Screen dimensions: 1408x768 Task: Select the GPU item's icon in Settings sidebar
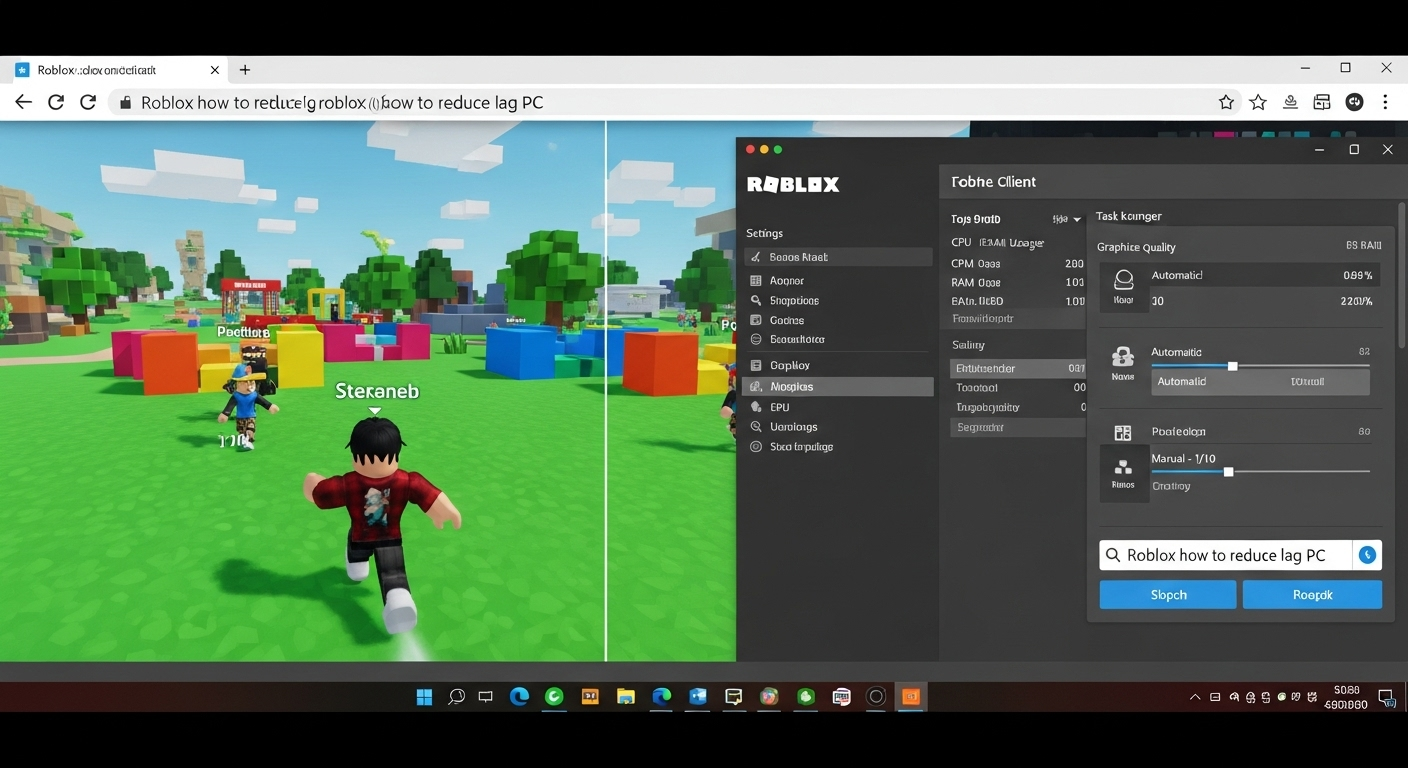click(x=757, y=407)
